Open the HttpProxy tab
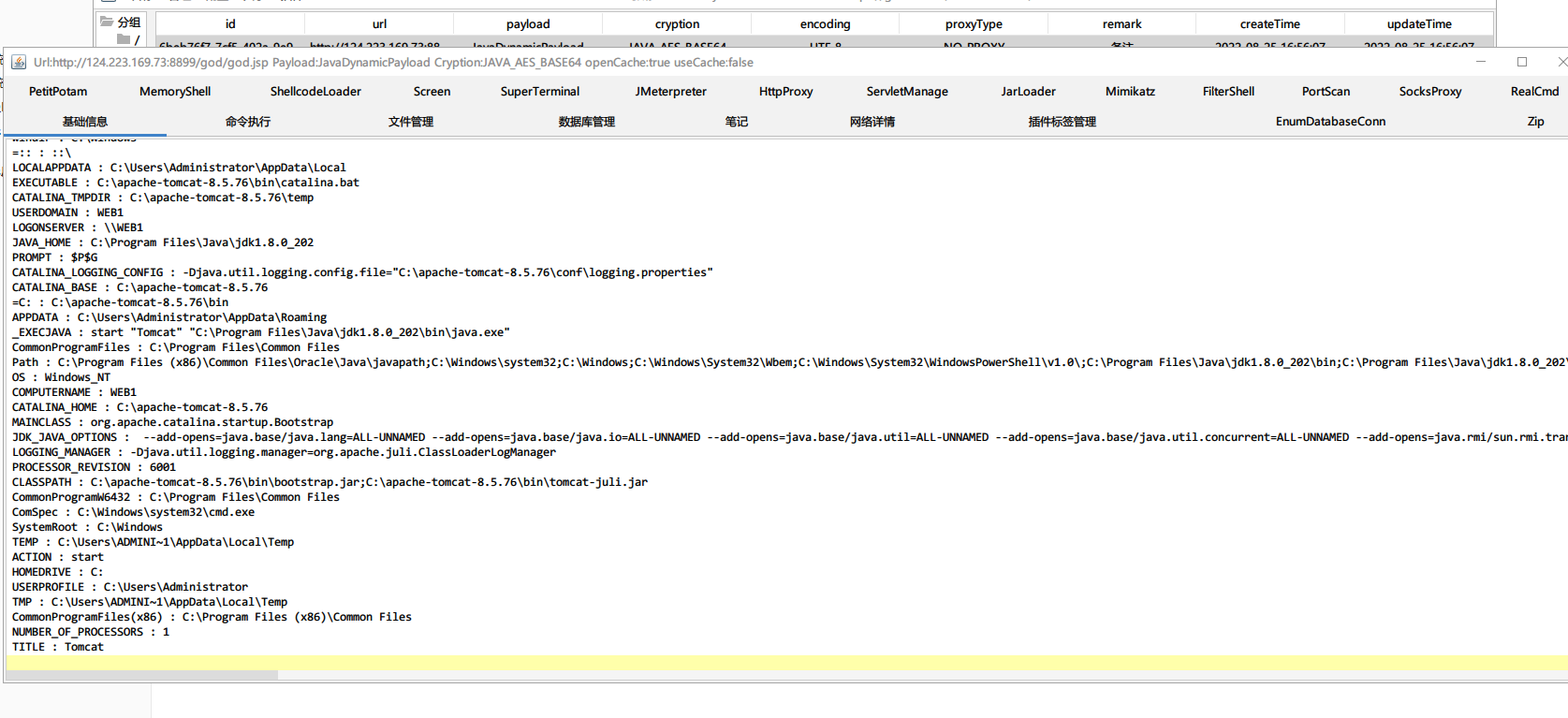Image resolution: width=1568 pixels, height=718 pixels. (786, 92)
